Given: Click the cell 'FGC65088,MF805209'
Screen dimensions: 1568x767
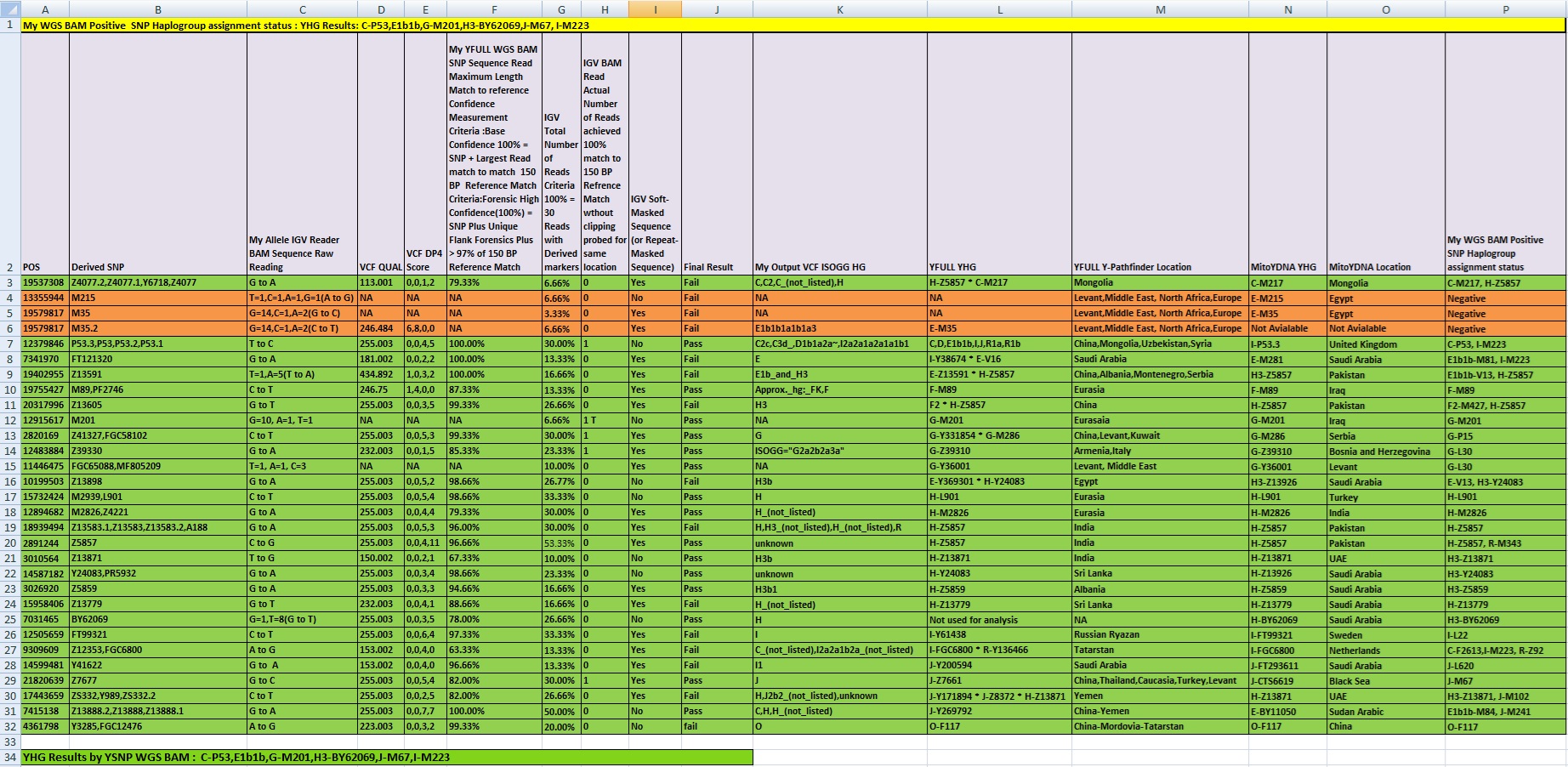Looking at the screenshot, I should [158, 466].
